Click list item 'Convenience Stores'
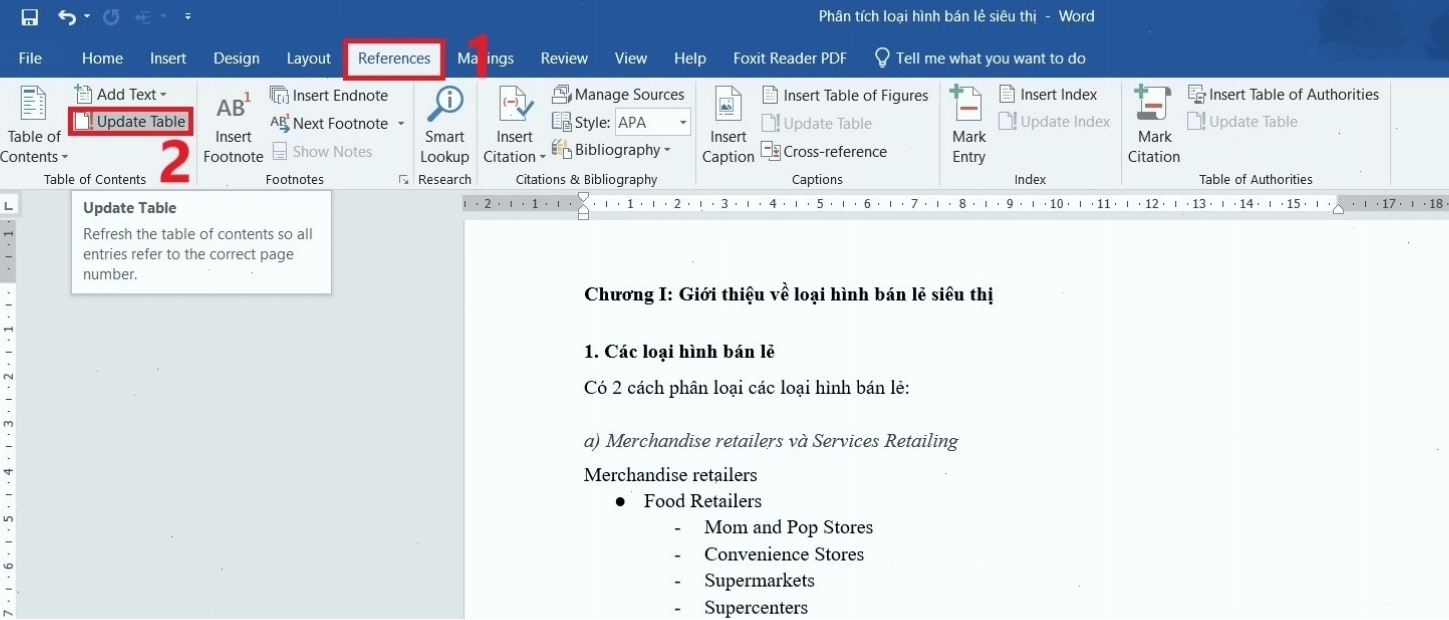This screenshot has height=620, width=1449. pyautogui.click(x=784, y=554)
